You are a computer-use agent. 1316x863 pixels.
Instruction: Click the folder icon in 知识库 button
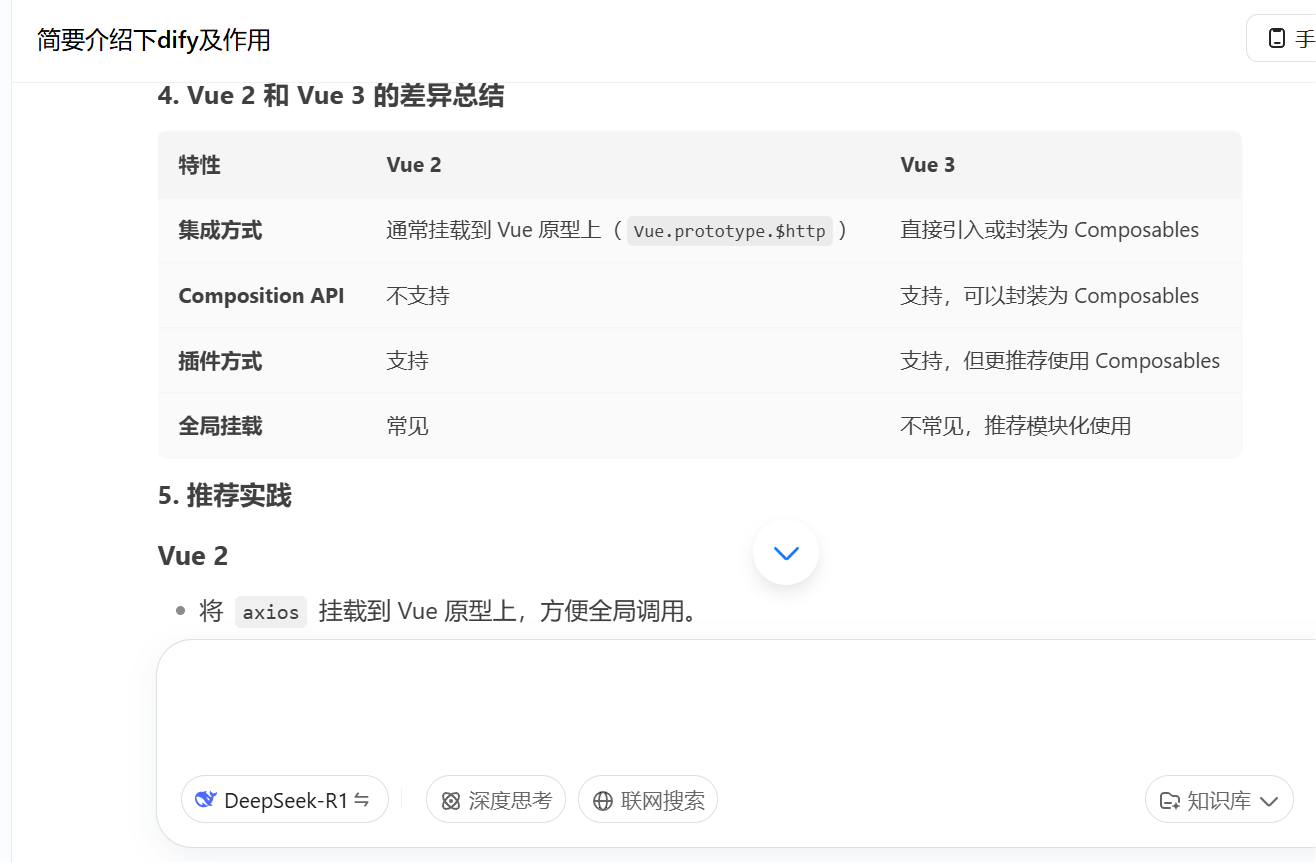pos(1169,801)
